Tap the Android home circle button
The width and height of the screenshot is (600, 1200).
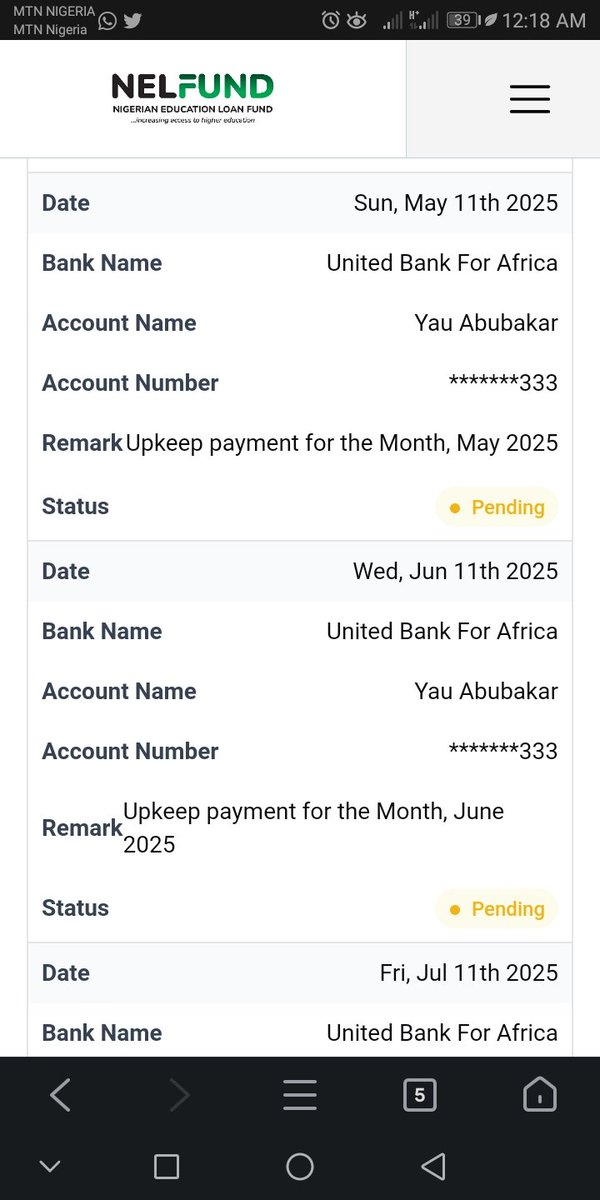coord(300,1166)
